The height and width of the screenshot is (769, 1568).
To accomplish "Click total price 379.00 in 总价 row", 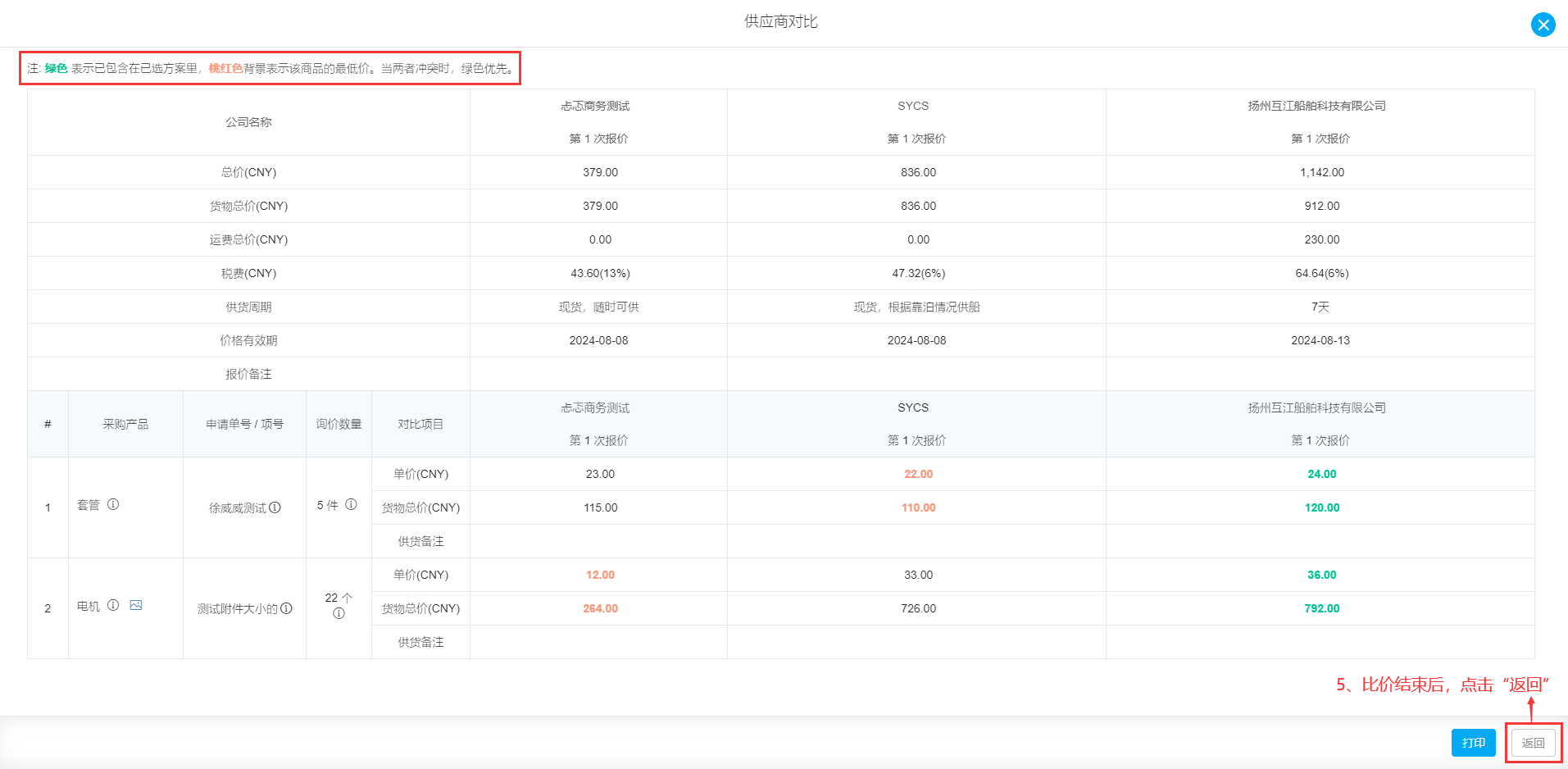I will pos(600,172).
